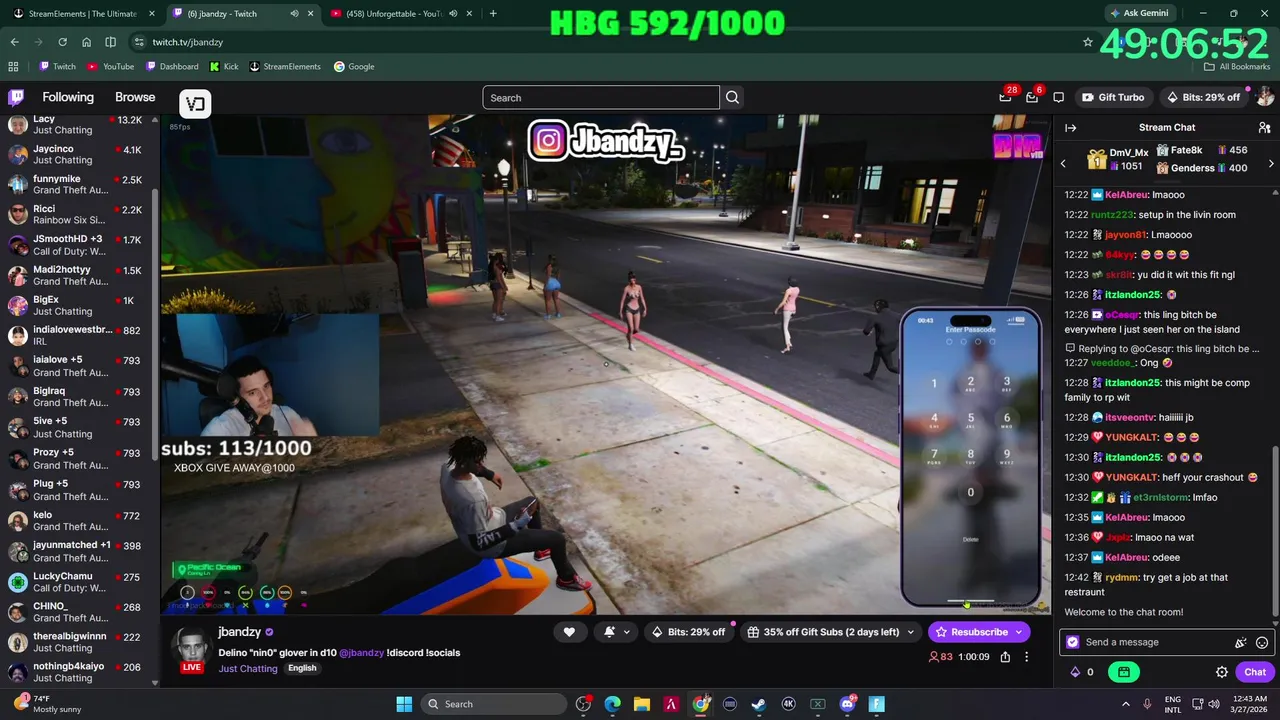The height and width of the screenshot is (720, 1280).
Task: Click the browser reload button
Action: pos(62,42)
